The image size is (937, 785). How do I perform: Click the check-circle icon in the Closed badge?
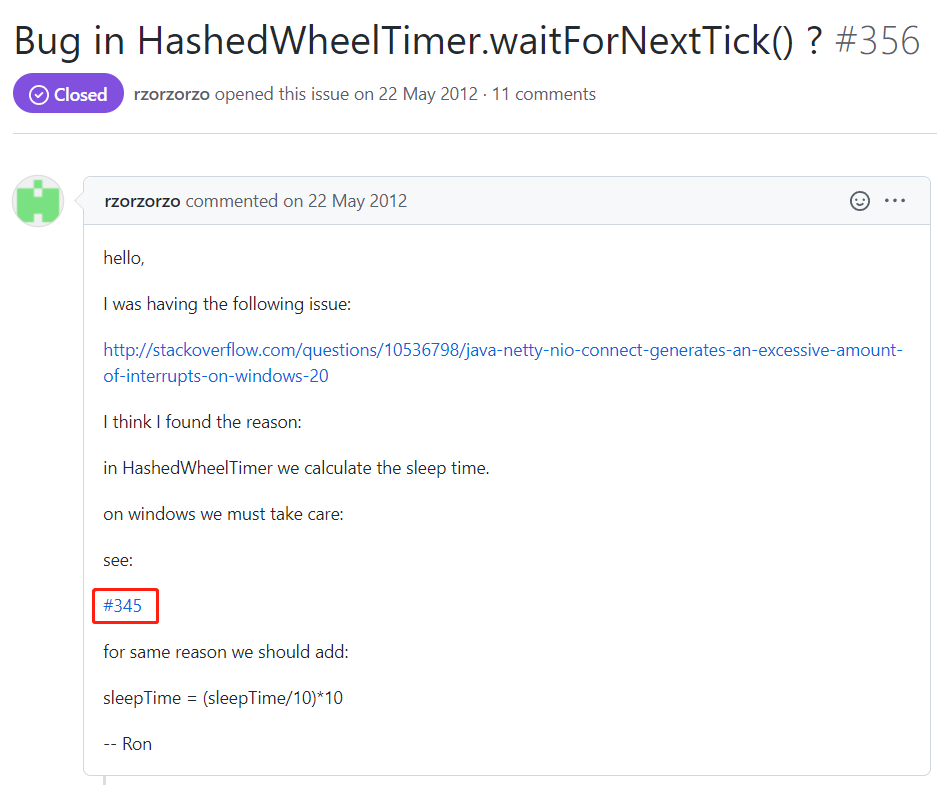[x=39, y=95]
